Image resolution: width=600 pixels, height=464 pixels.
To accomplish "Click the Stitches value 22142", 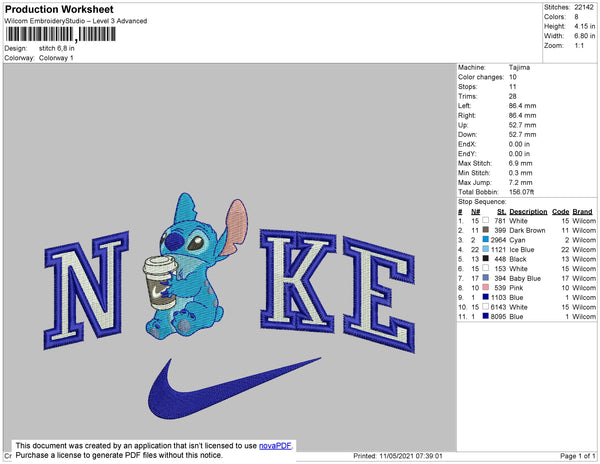I will 584,7.
